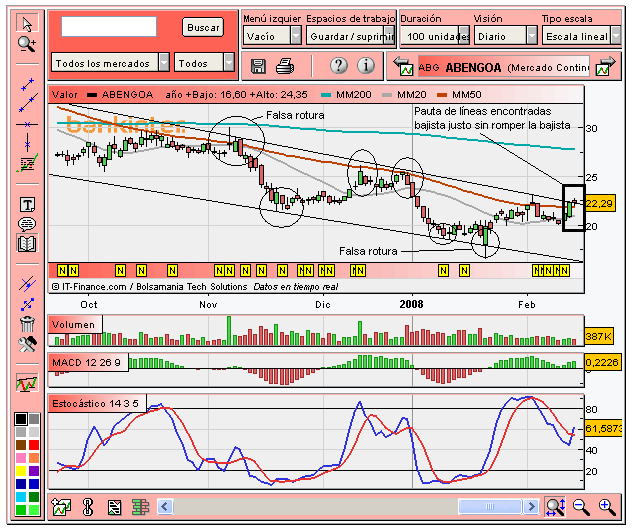Open the 'Todos' dropdown
The height and width of the screenshot is (528, 632).
pyautogui.click(x=204, y=63)
